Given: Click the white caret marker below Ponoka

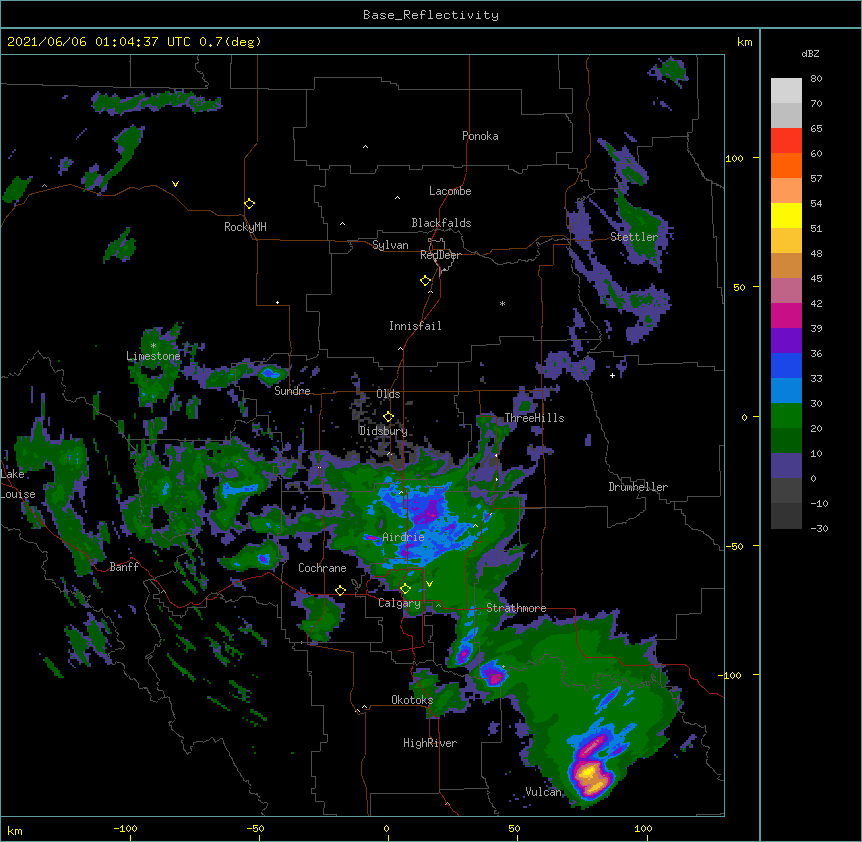Looking at the screenshot, I should pyautogui.click(x=365, y=147).
